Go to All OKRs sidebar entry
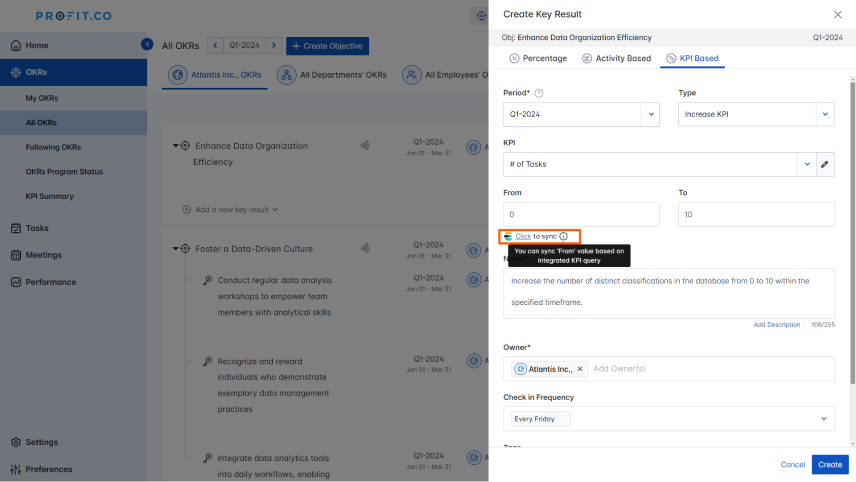The height and width of the screenshot is (482, 856). click(x=73, y=123)
